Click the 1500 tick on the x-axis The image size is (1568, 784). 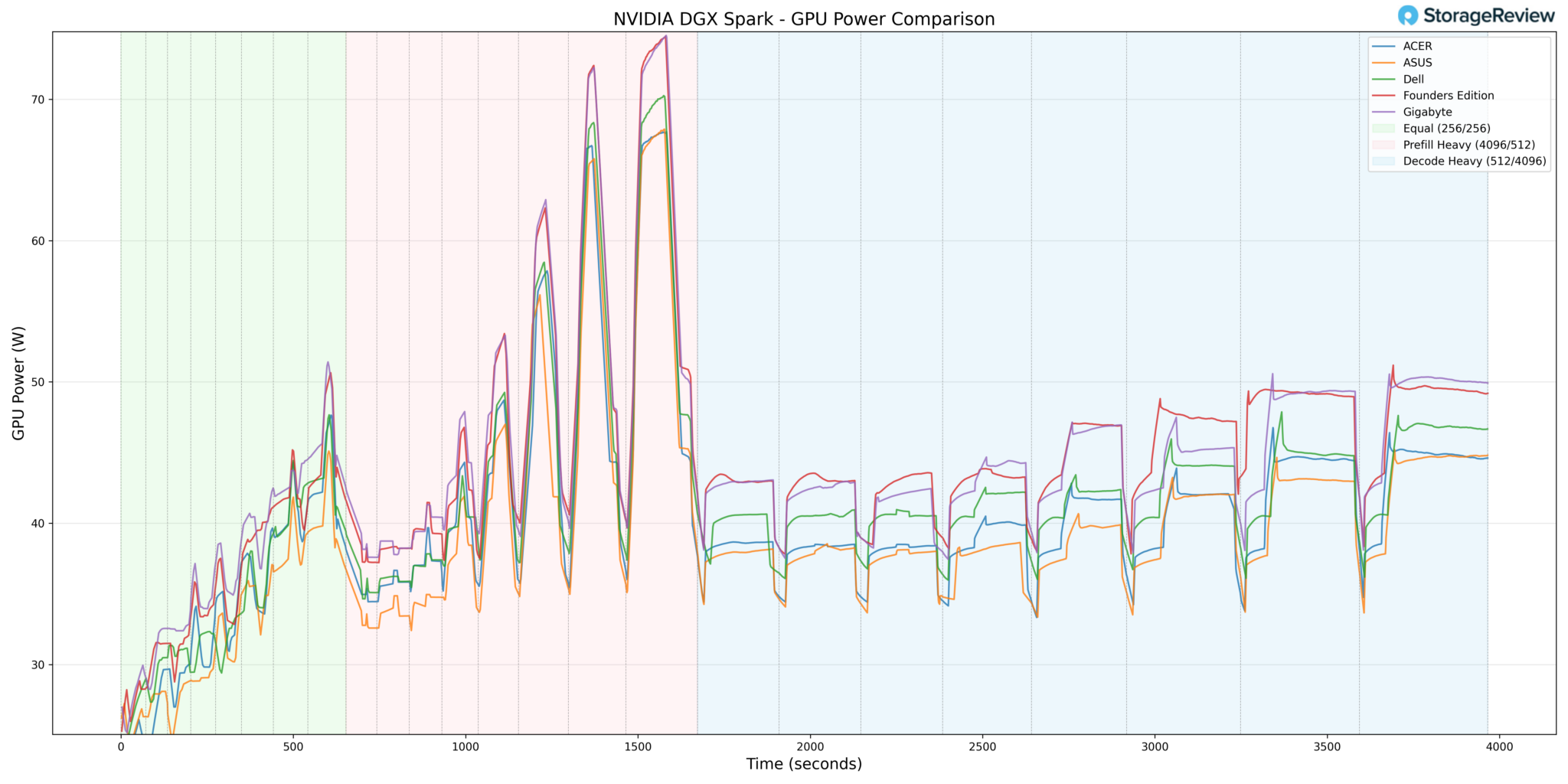tap(638, 747)
